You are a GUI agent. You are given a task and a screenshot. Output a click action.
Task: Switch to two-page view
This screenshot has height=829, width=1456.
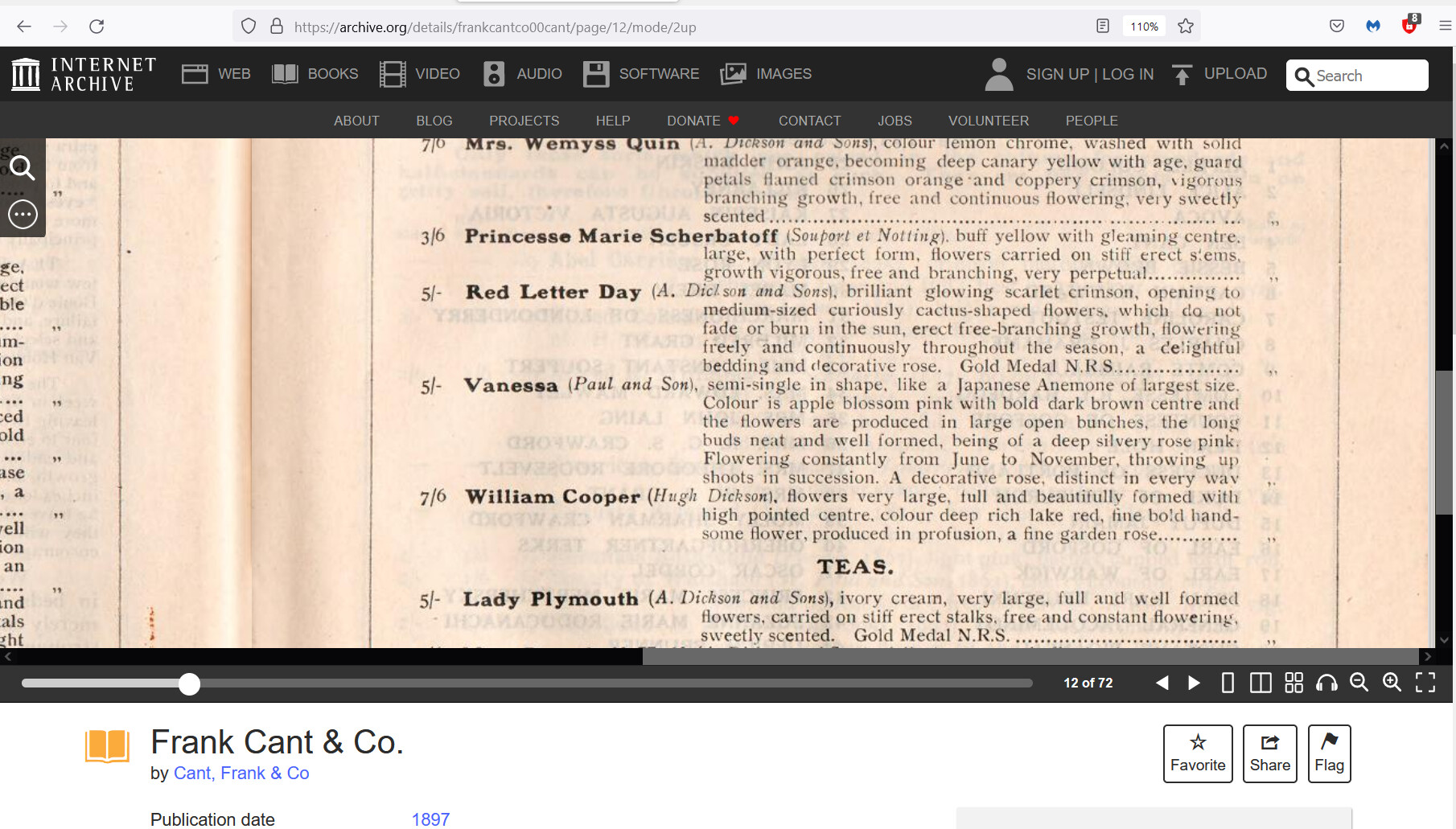[1261, 683]
